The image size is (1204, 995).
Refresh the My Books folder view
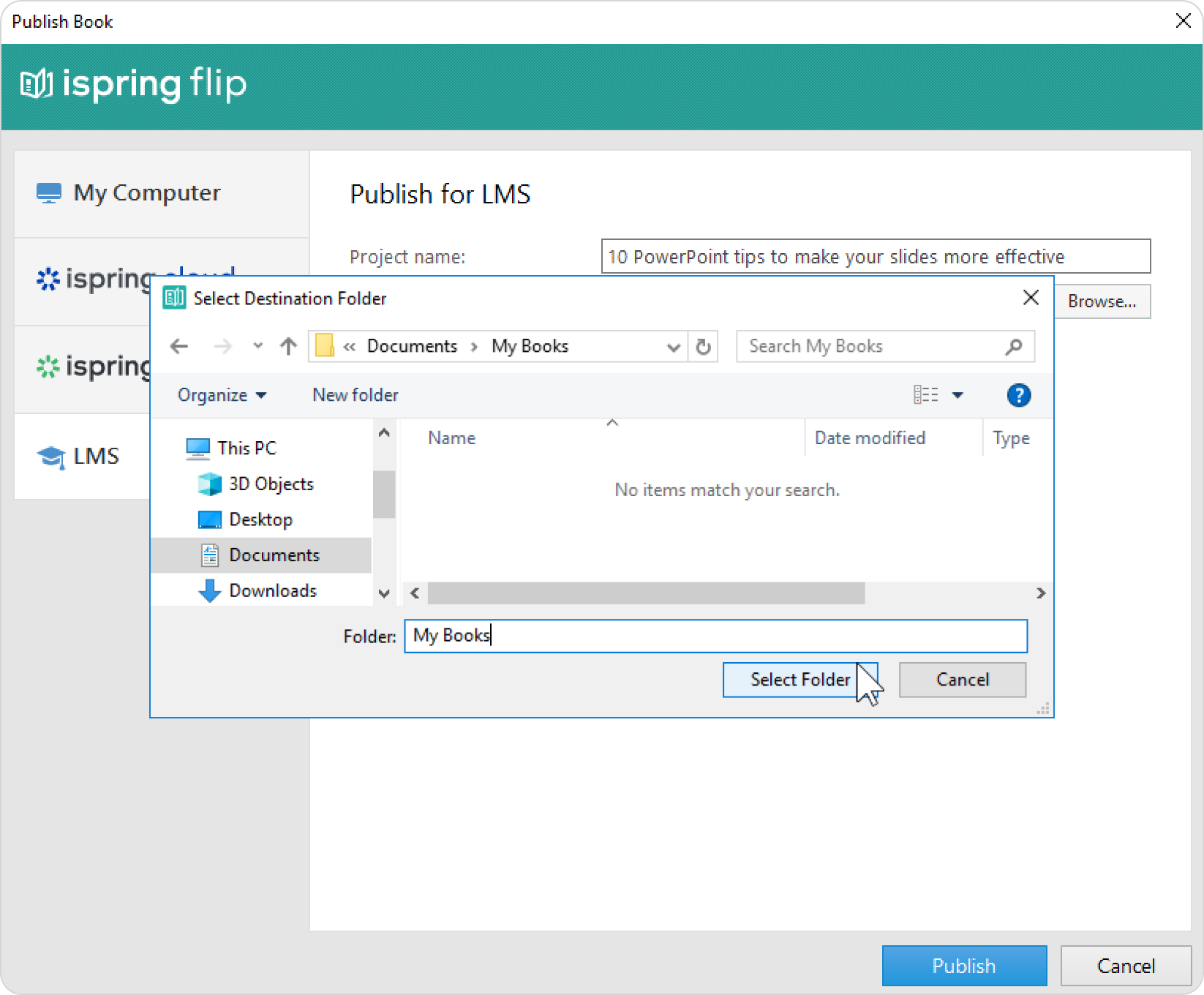pyautogui.click(x=703, y=346)
